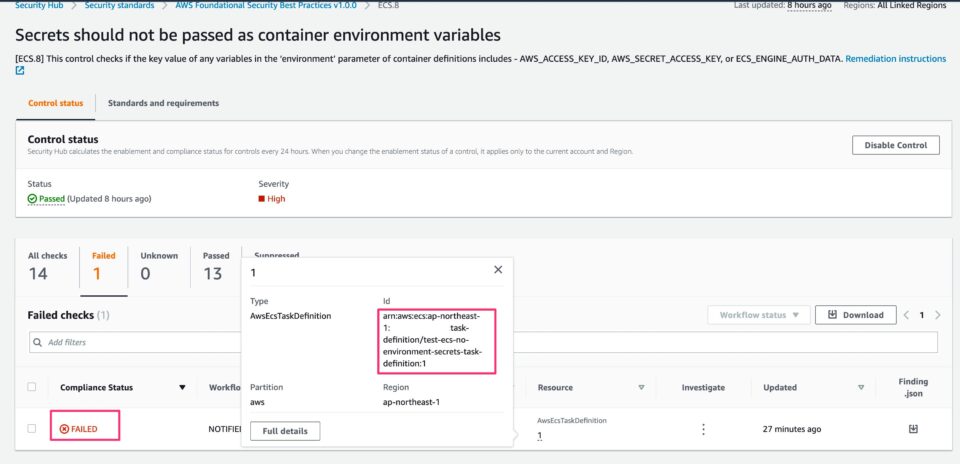Toggle the select-all checkbox in table header
The image size is (960, 464).
33,387
